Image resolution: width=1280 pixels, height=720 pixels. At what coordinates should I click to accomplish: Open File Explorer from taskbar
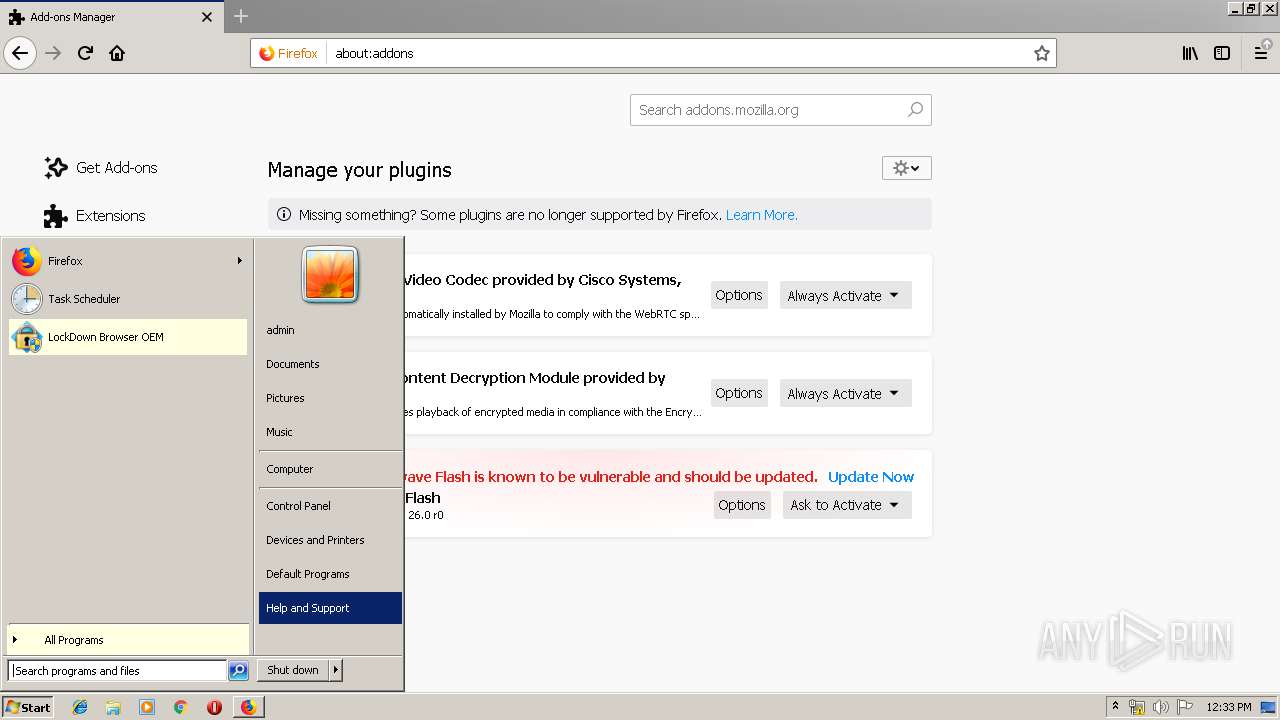click(113, 707)
